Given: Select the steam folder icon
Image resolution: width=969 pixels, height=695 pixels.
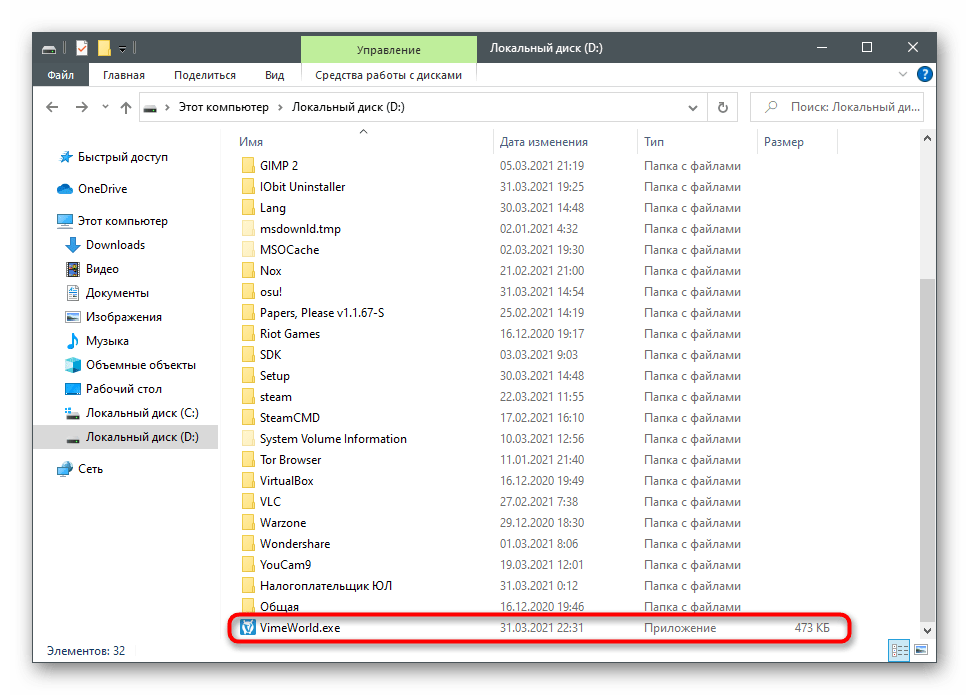Looking at the screenshot, I should point(248,396).
